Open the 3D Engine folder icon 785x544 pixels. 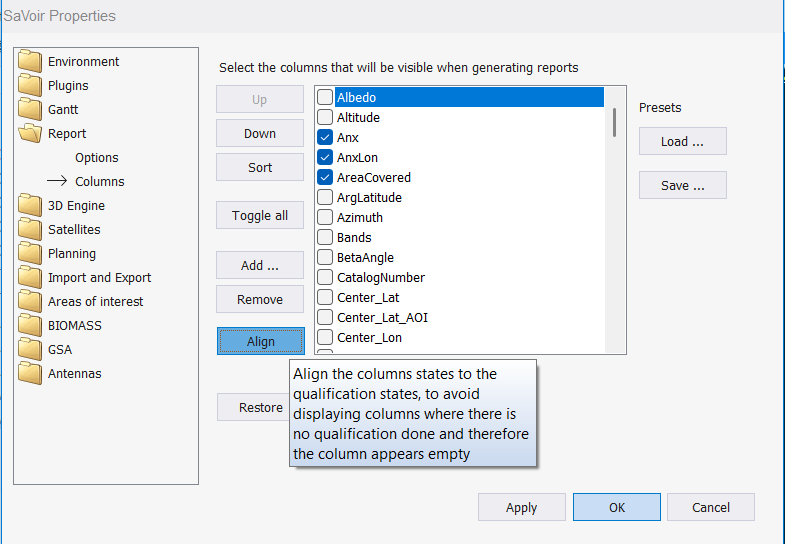pyautogui.click(x=30, y=206)
